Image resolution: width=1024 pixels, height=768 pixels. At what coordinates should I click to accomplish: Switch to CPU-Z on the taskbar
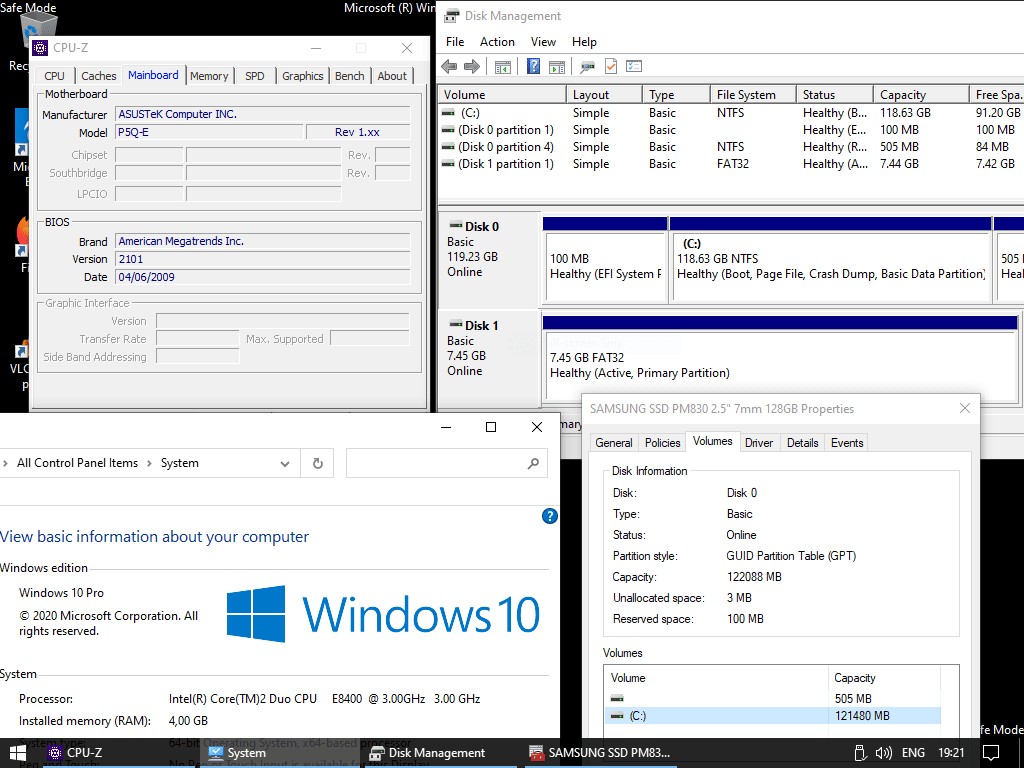pyautogui.click(x=75, y=753)
